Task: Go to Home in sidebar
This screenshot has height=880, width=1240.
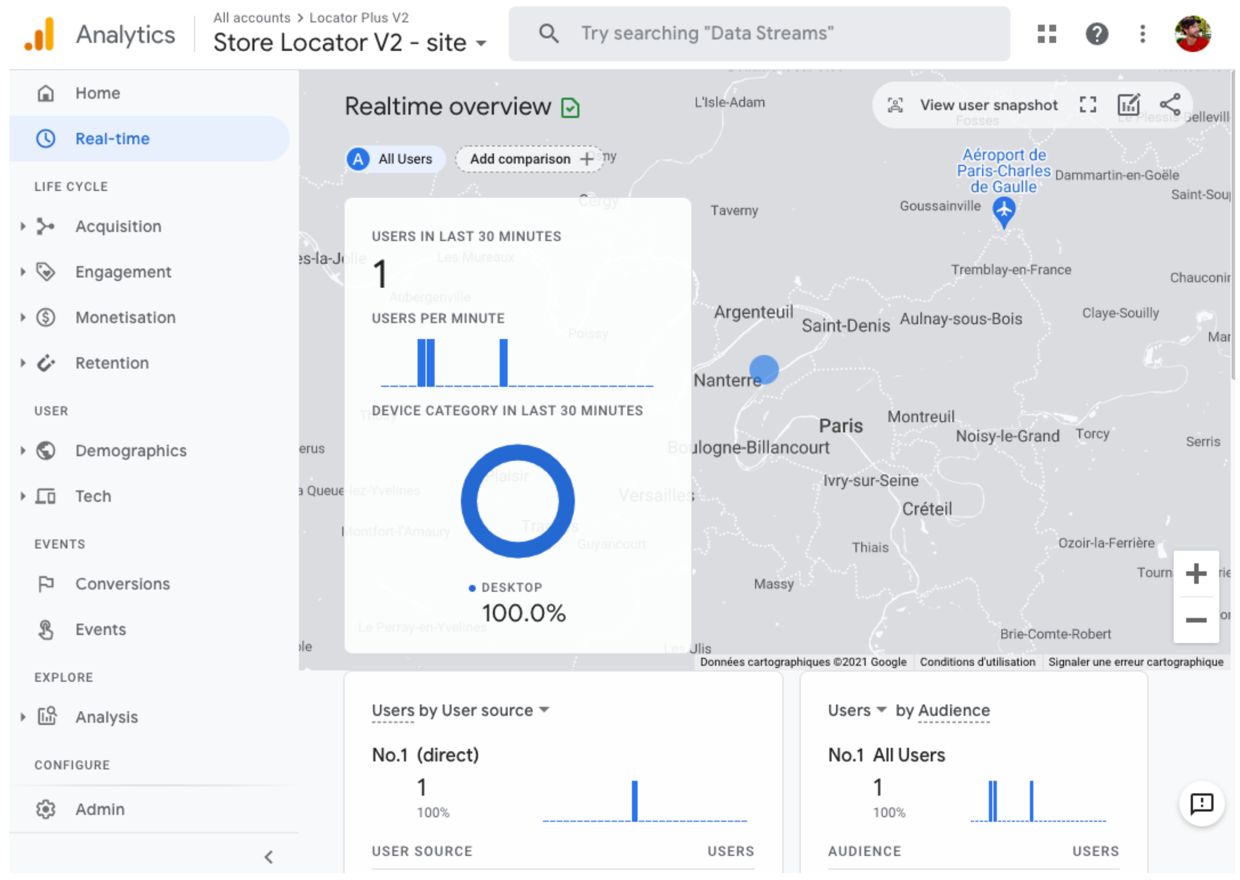Action: 97,93
